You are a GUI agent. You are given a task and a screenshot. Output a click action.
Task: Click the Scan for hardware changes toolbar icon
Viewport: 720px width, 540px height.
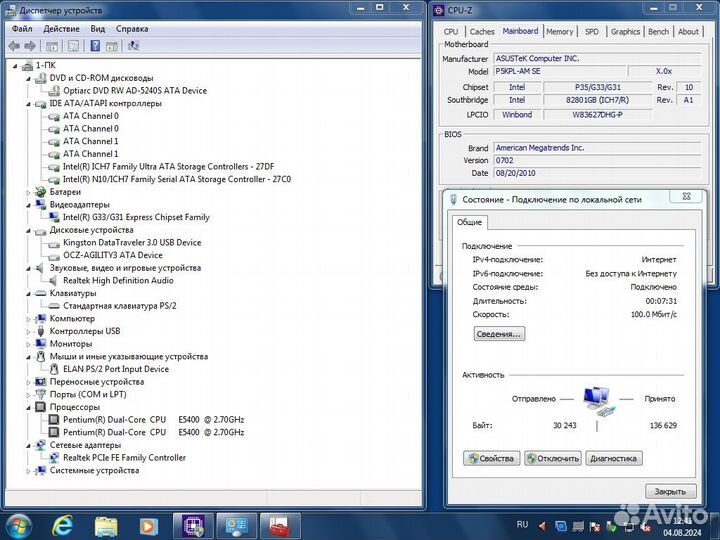(x=134, y=46)
